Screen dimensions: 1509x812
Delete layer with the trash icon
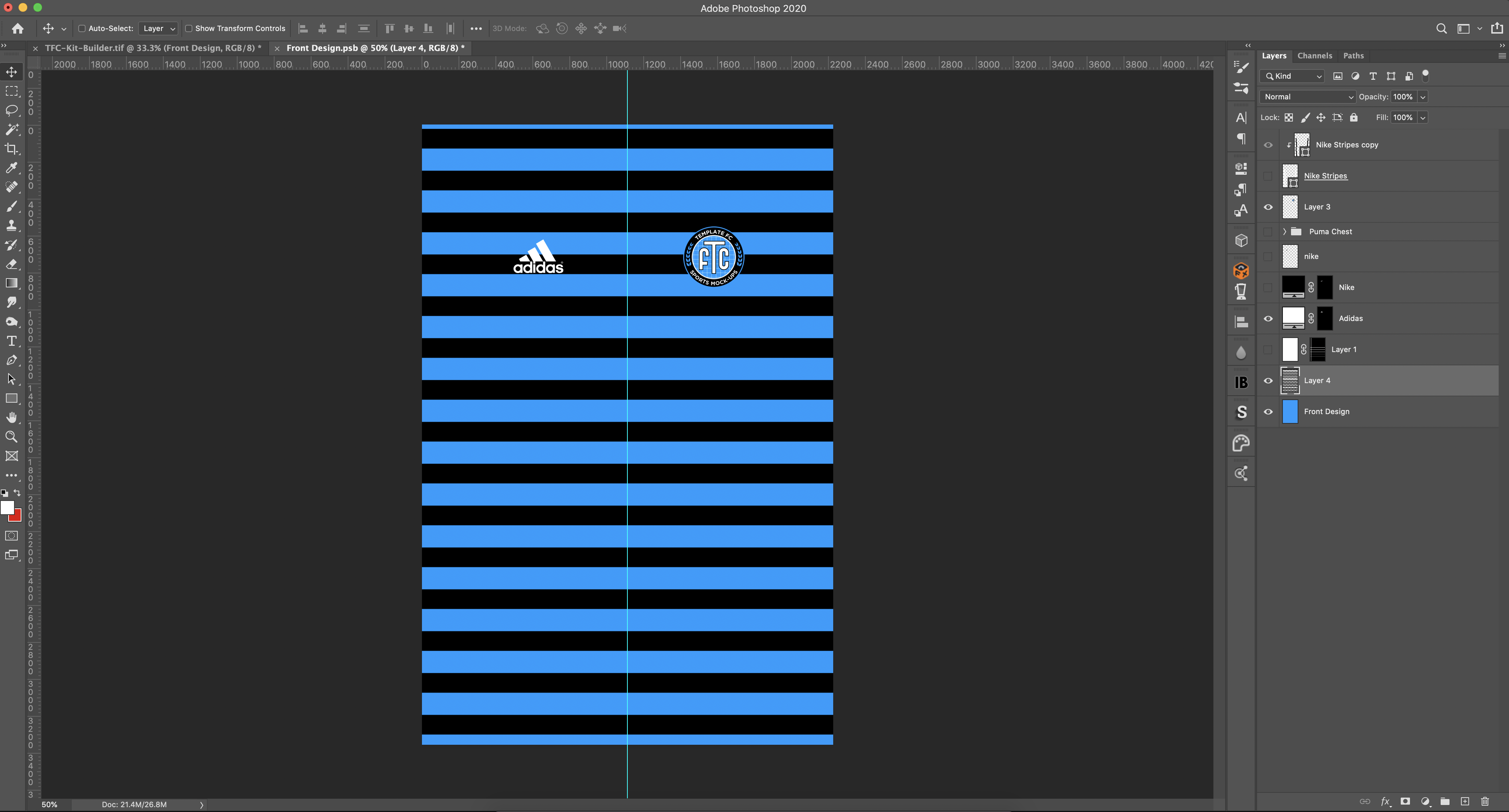(1484, 801)
